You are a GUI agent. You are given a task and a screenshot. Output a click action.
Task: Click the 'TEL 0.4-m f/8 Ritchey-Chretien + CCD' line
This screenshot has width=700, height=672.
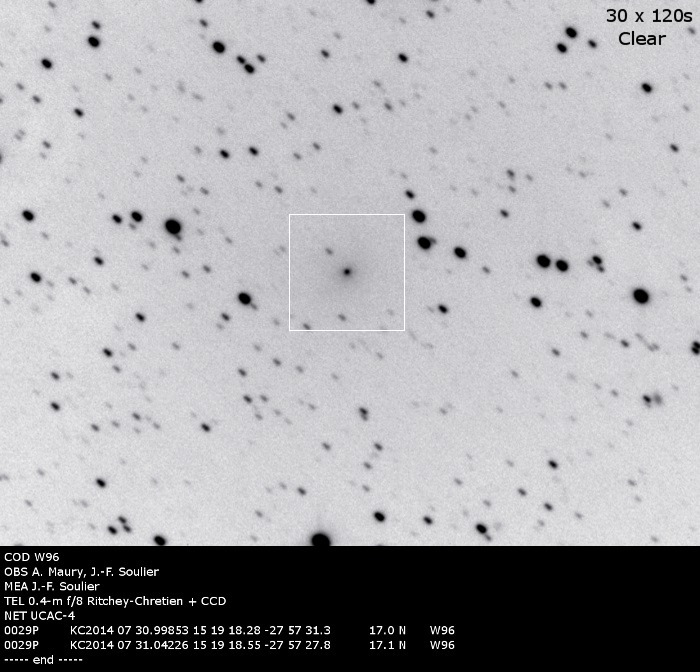[x=115, y=601]
